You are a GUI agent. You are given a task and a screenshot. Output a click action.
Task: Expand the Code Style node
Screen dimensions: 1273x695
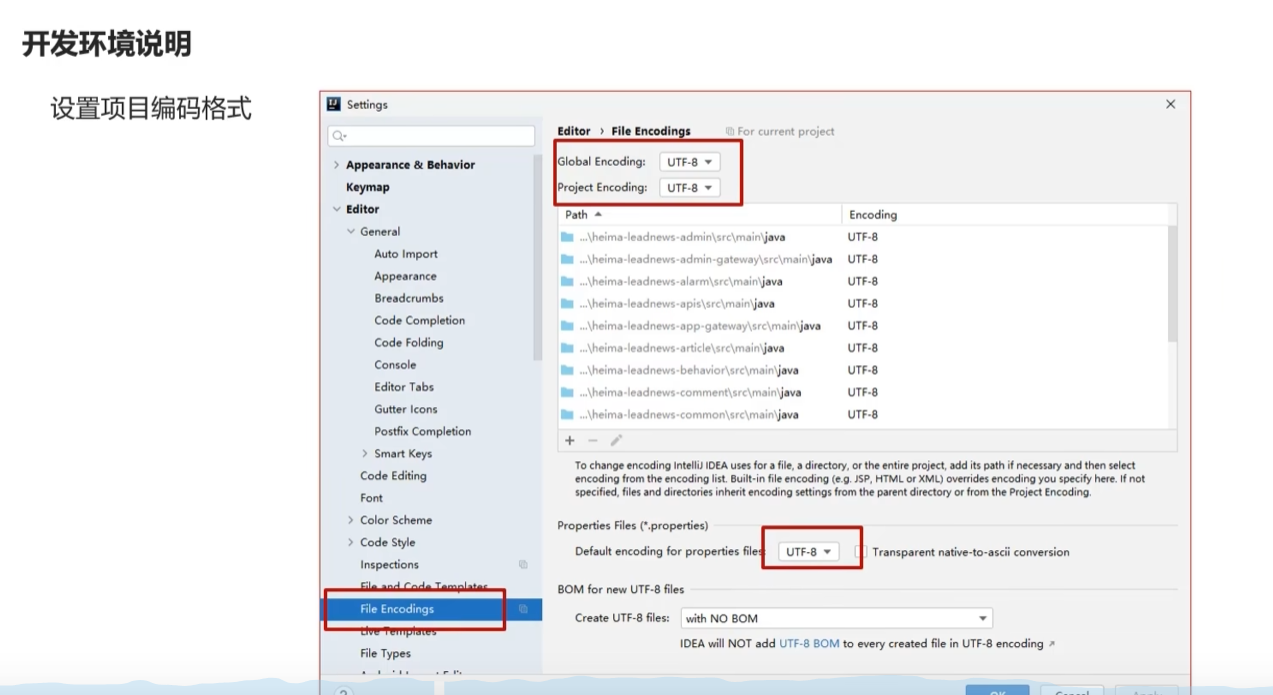351,542
